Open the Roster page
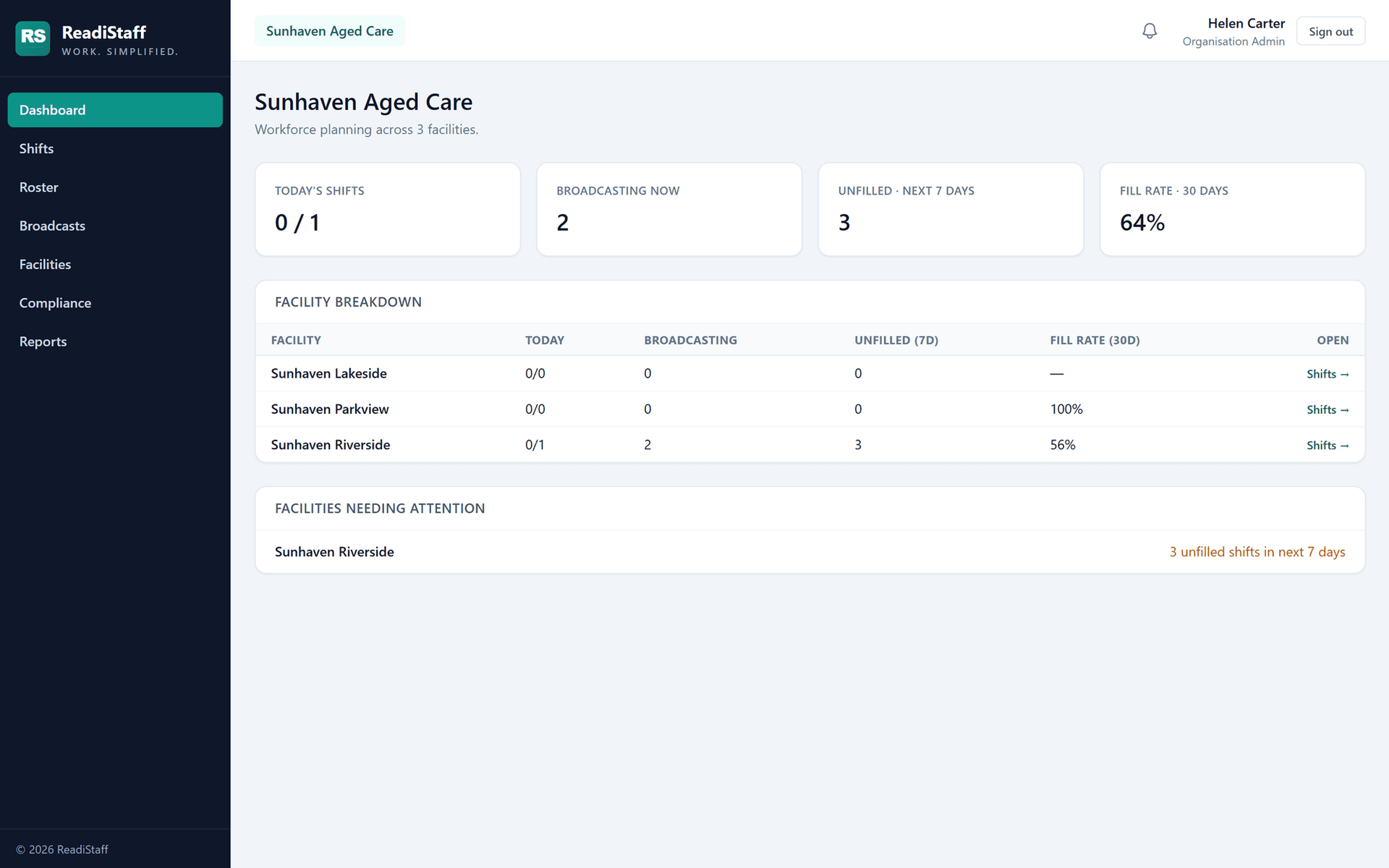Viewport: 1389px width, 868px height. (x=115, y=187)
